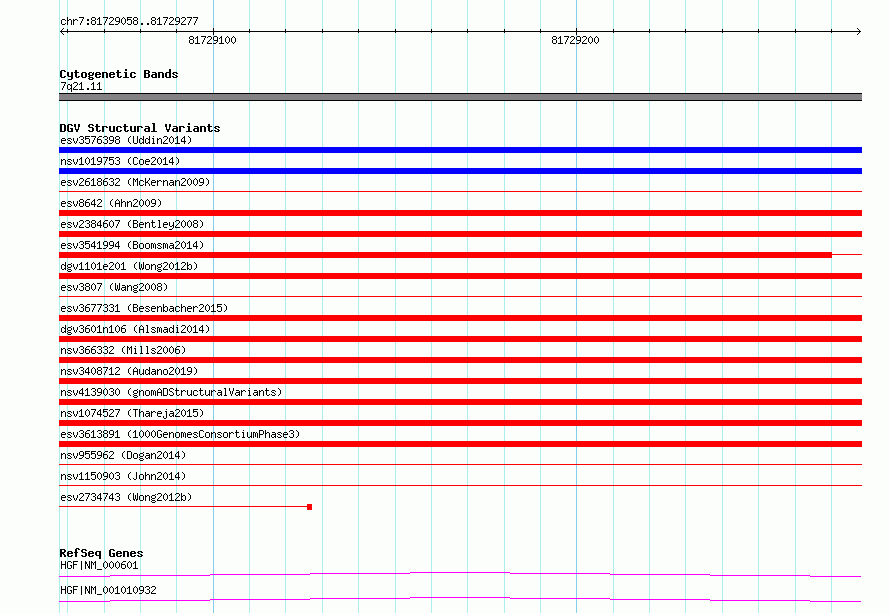Click the 81729200 ruler coordinate
The image size is (890, 613).
coord(575,40)
